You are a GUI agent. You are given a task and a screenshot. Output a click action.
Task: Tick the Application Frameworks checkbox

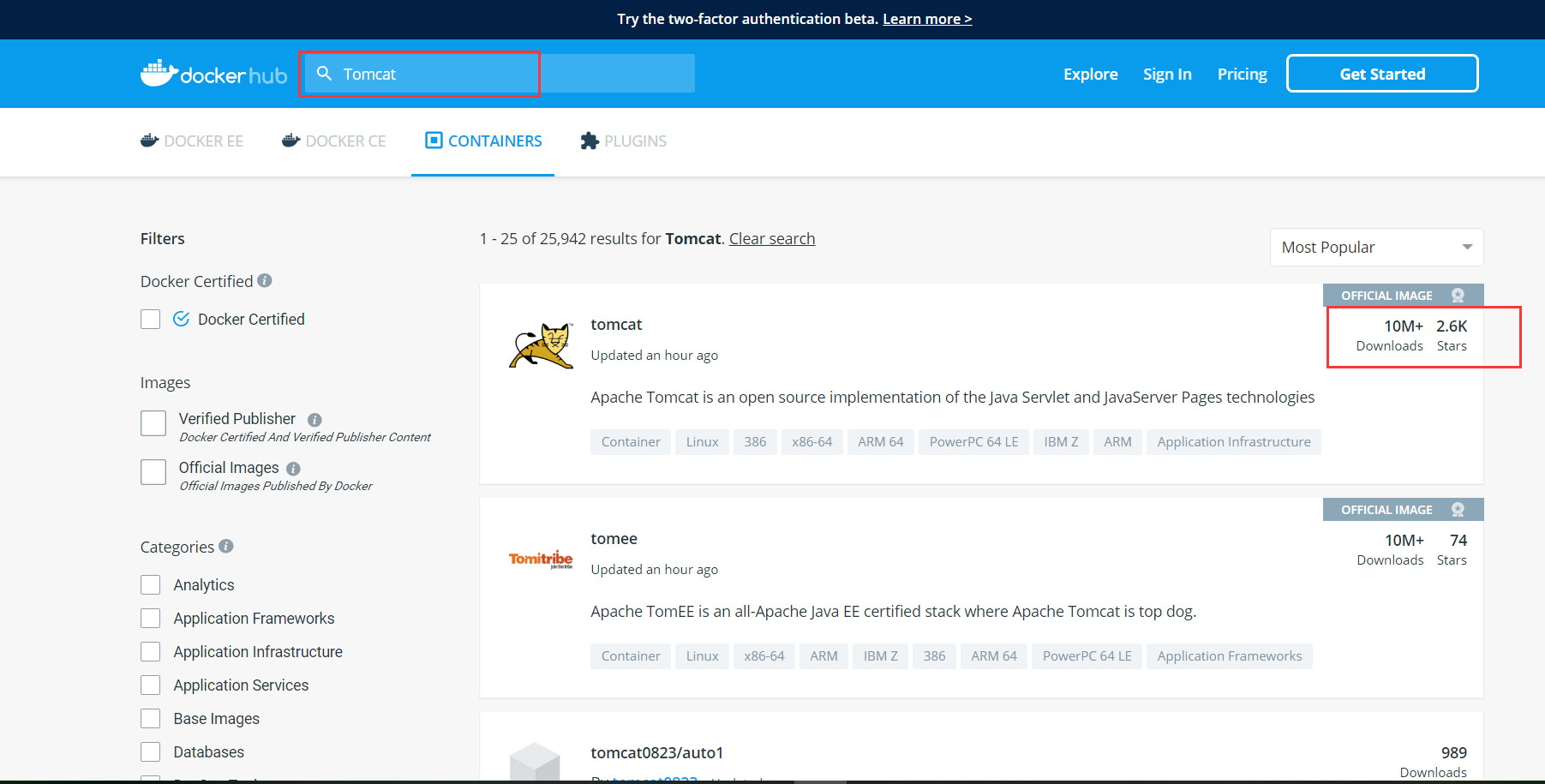(x=151, y=618)
